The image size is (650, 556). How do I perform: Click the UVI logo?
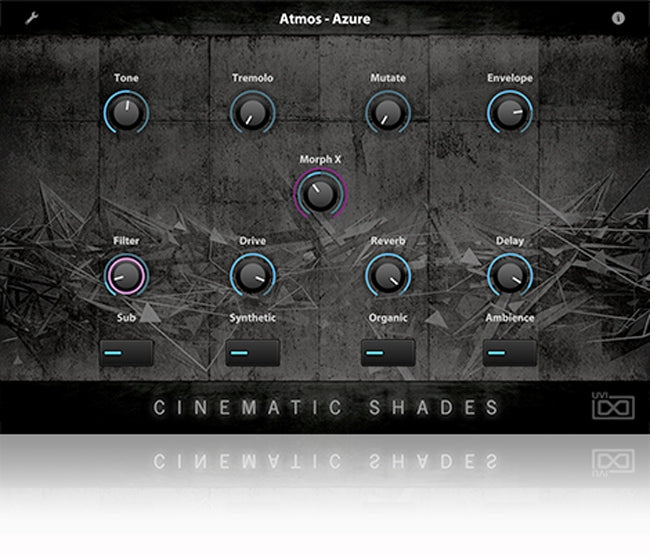(x=613, y=406)
